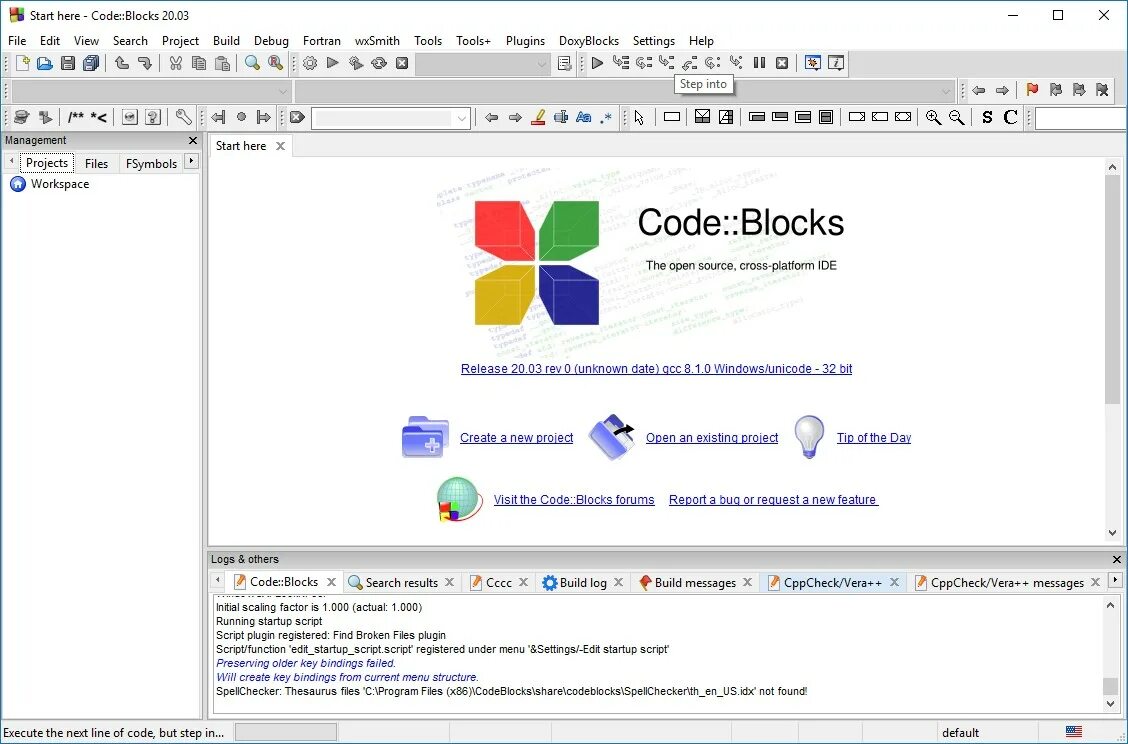Click the Build gear icon

coord(310,63)
